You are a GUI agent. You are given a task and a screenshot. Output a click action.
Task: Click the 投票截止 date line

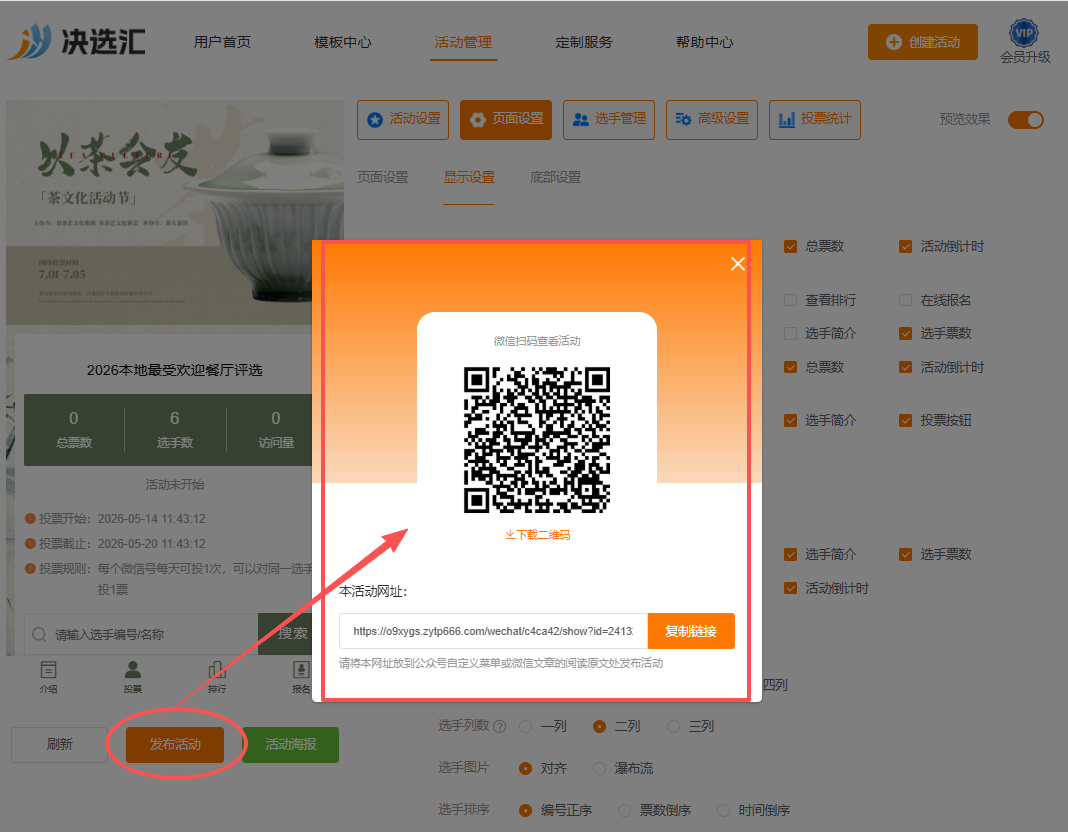coord(115,544)
